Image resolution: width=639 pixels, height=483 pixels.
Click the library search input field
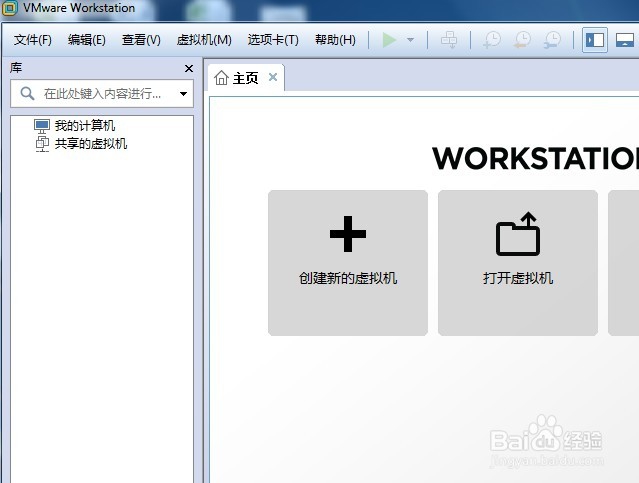click(102, 94)
